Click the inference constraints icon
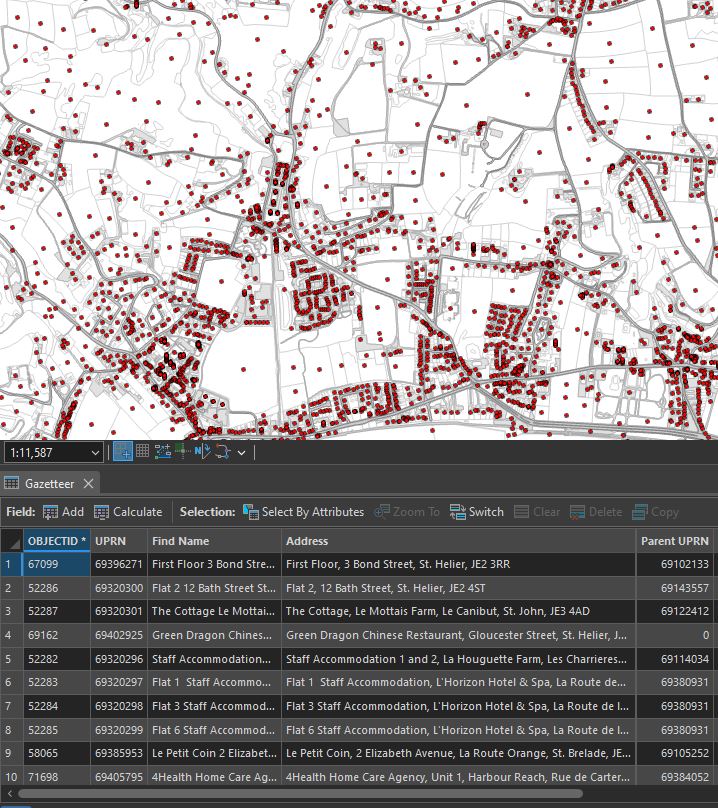Viewport: 718px width, 808px height. (182, 452)
